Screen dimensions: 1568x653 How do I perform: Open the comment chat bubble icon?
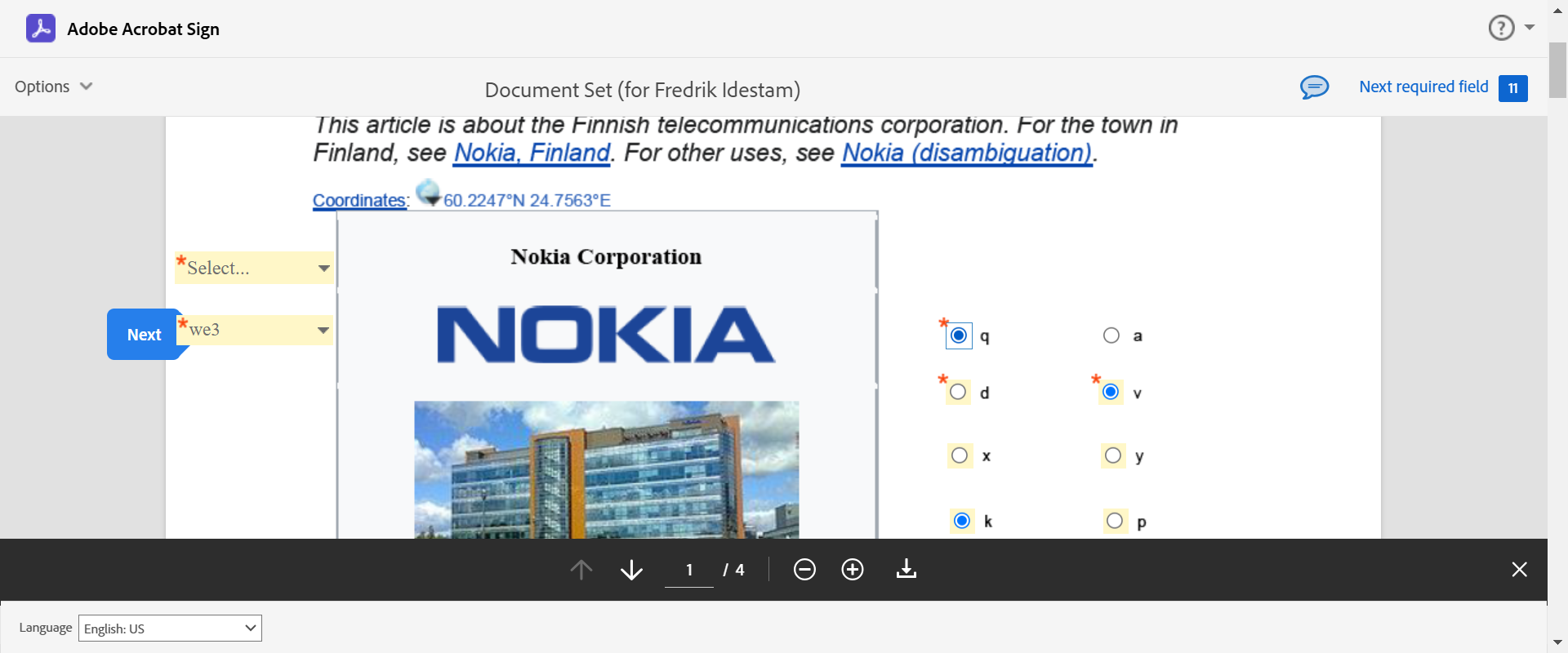(1314, 87)
